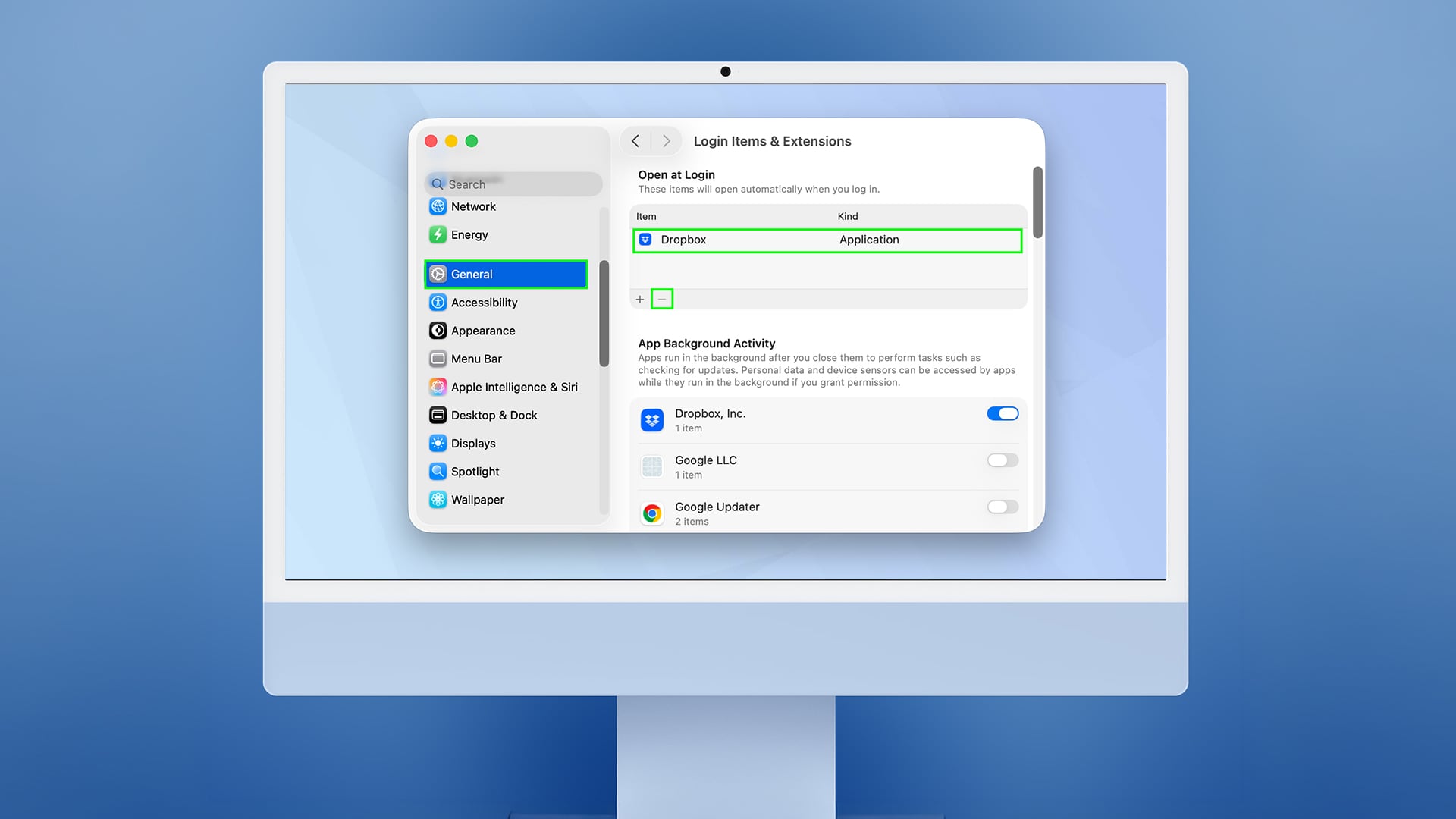Open Apple Intelligence & Siri settings
1456x819 pixels.
pos(506,387)
